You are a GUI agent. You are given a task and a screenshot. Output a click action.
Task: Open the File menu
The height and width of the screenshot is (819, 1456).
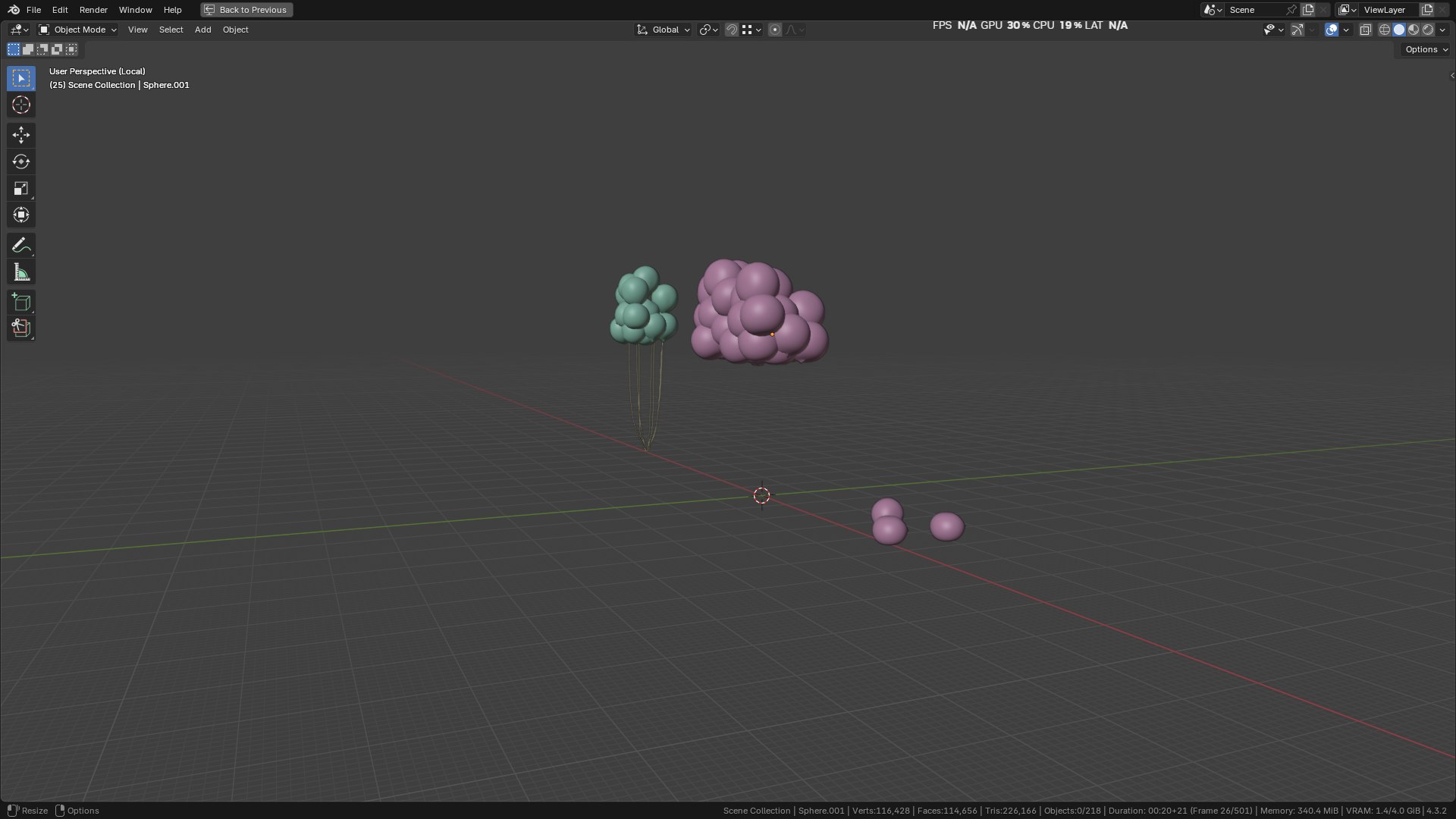(33, 10)
